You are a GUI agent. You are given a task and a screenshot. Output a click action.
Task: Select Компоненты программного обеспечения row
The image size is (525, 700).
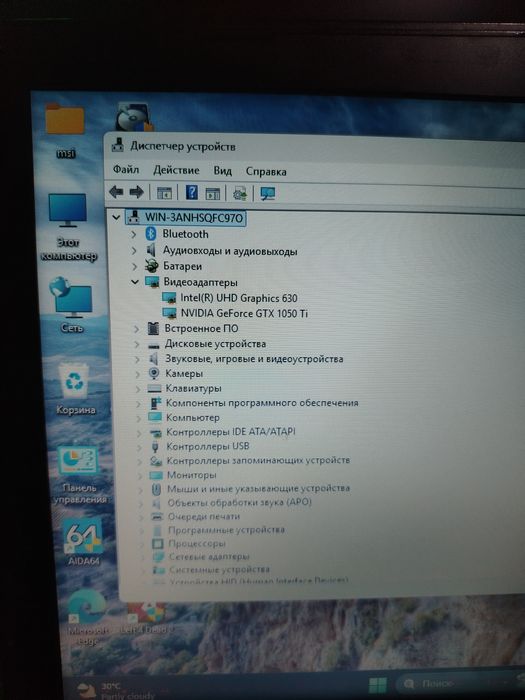pos(262,403)
